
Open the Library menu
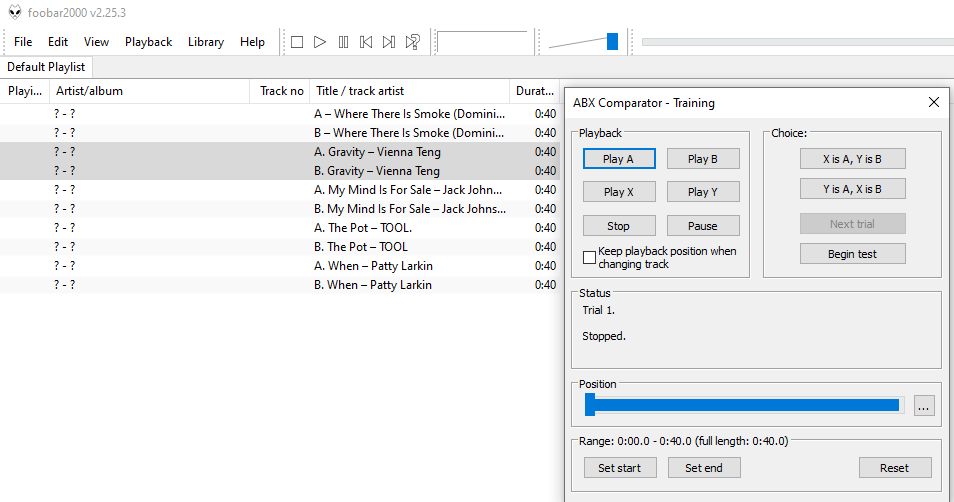206,42
